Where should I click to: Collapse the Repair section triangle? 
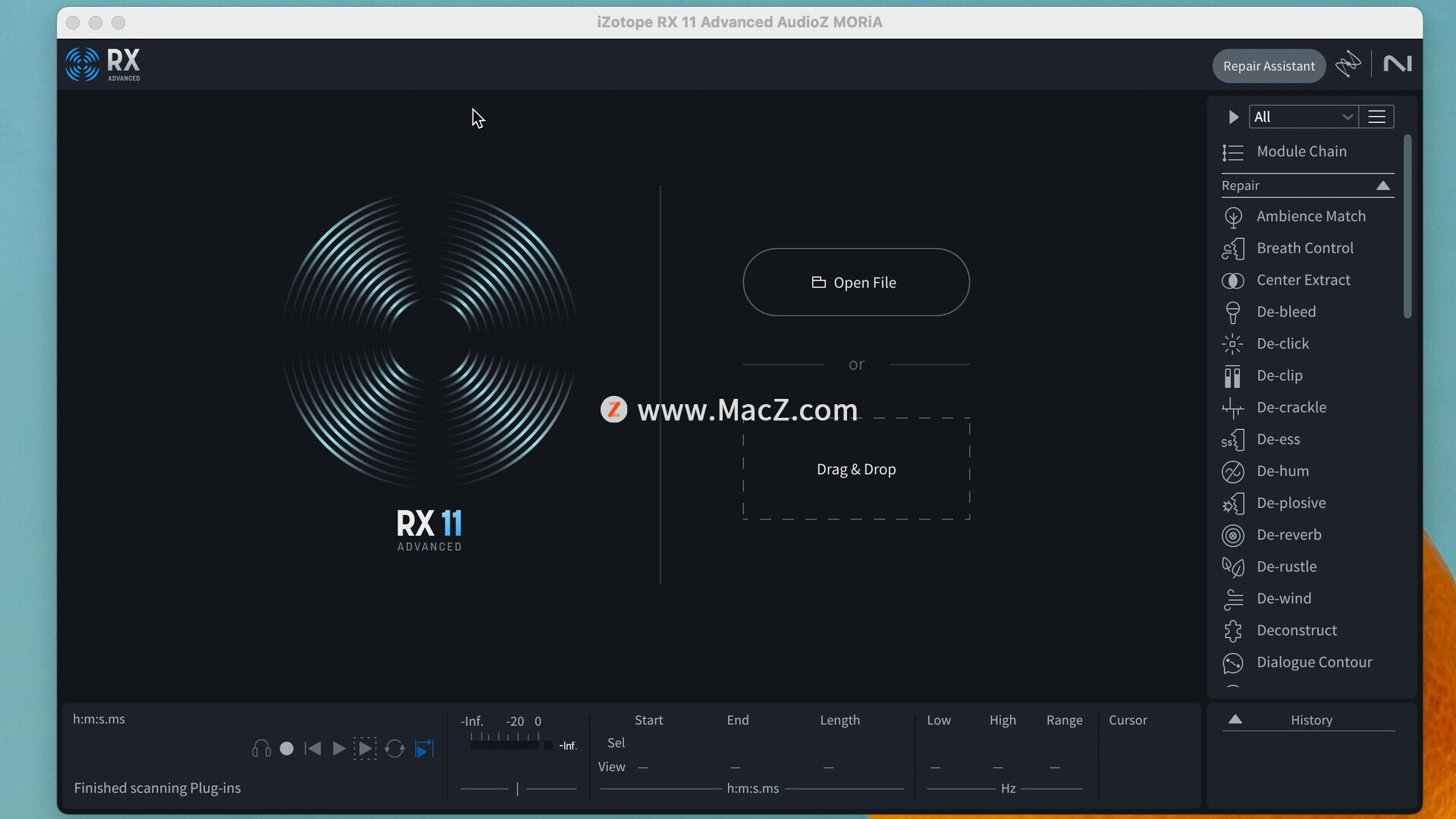1383,186
